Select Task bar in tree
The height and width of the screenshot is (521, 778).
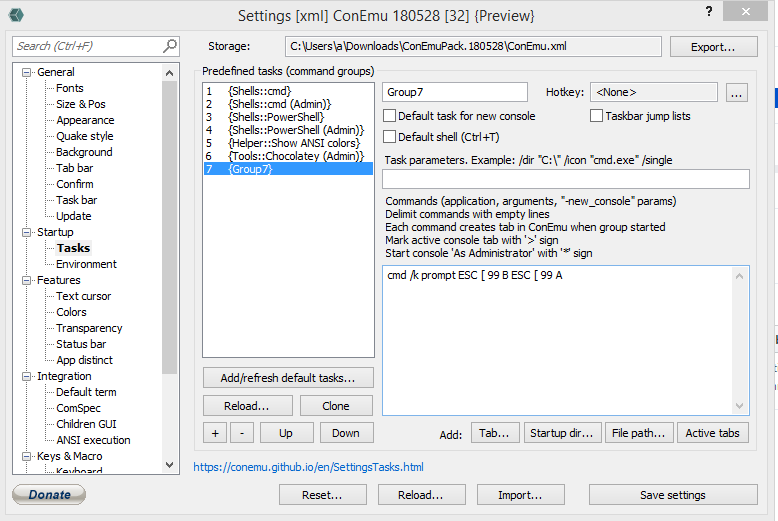click(x=76, y=200)
